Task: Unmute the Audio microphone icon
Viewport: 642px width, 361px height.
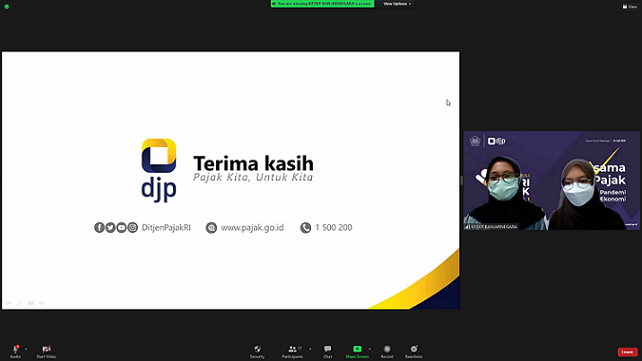Action: (16, 349)
